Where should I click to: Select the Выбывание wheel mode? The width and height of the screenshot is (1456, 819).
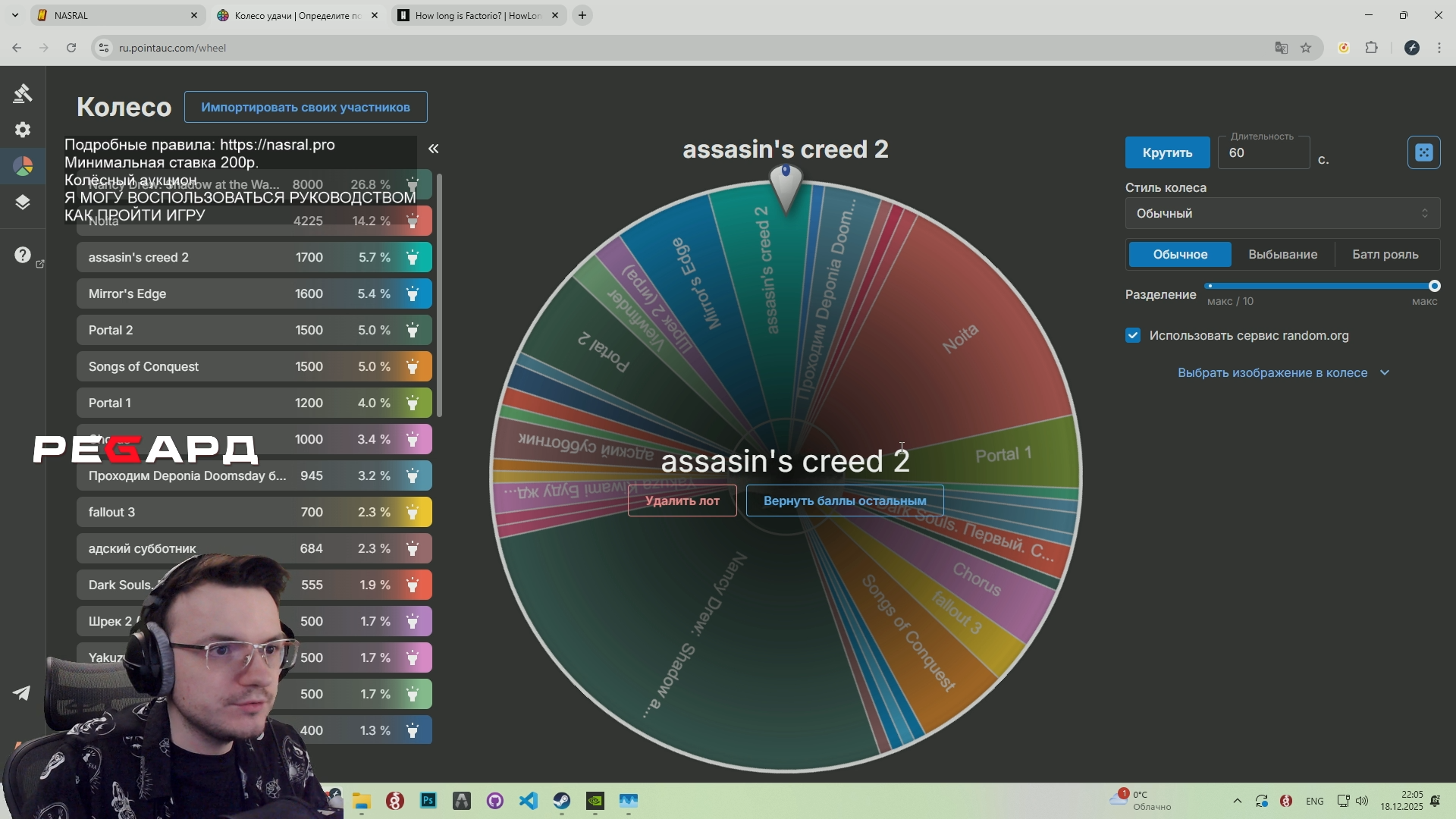(x=1282, y=255)
